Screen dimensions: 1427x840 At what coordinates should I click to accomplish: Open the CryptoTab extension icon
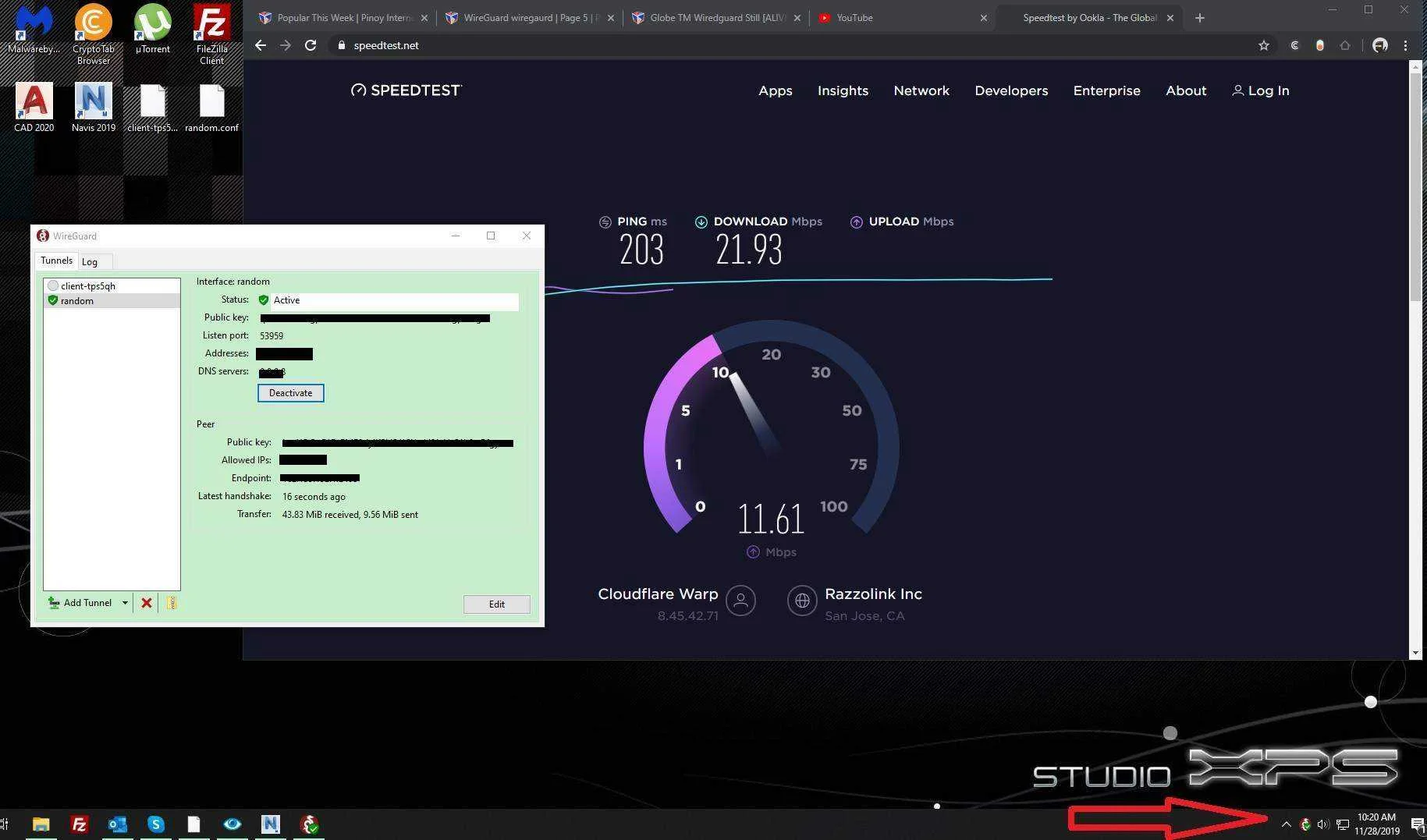(1295, 45)
